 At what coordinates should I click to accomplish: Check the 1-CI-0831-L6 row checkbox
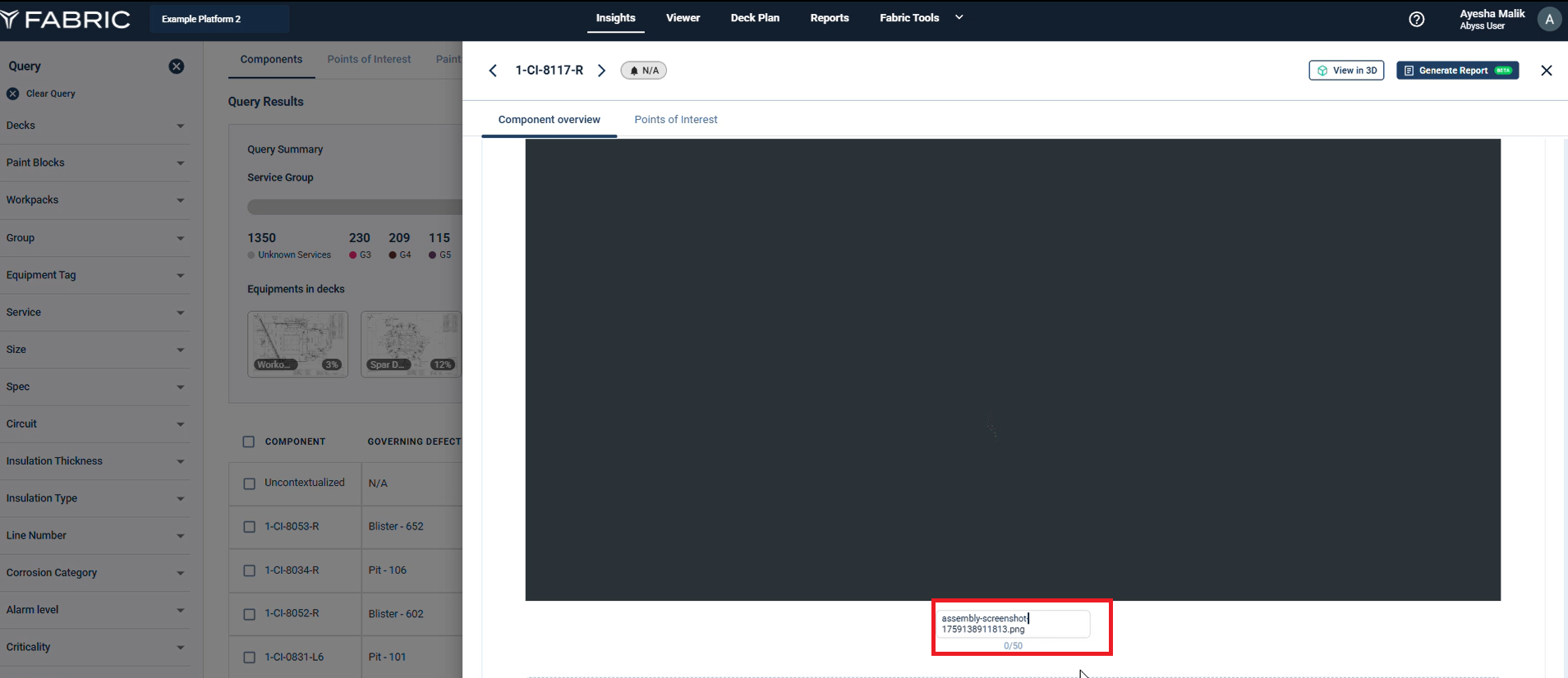coord(250,657)
